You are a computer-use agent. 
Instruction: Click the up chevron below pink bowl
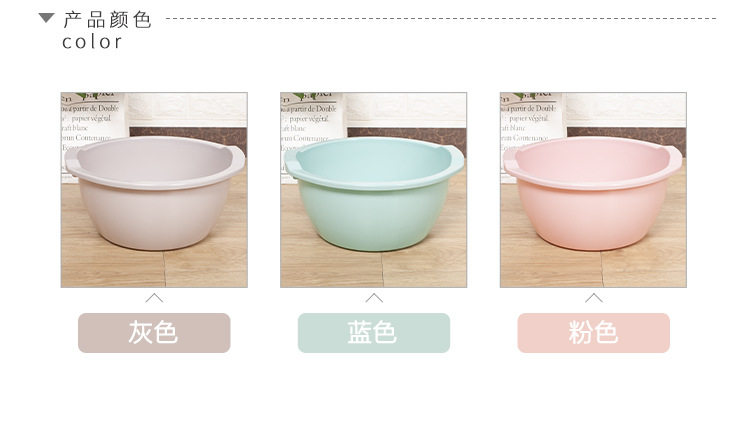coord(594,298)
